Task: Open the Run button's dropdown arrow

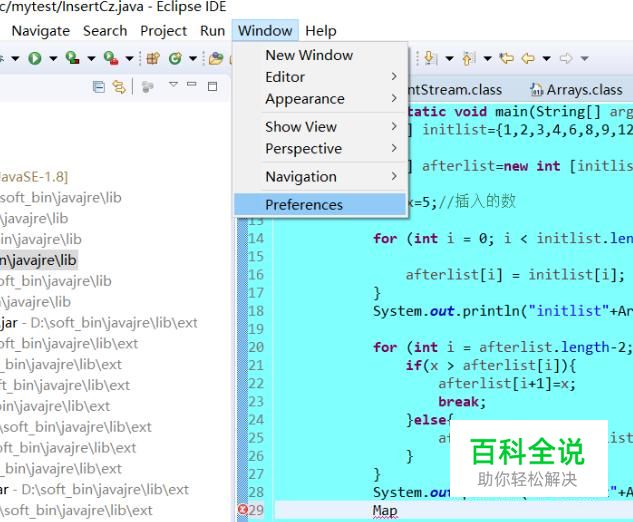Action: coord(53,59)
